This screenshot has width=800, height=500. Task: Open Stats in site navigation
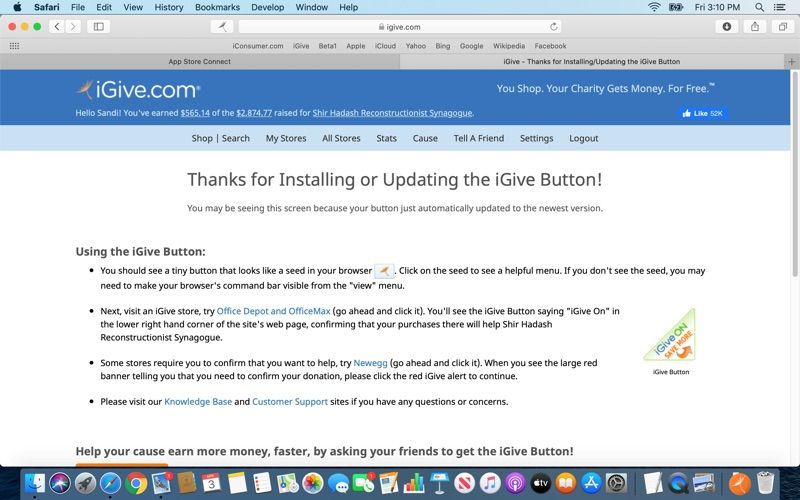tap(386, 138)
